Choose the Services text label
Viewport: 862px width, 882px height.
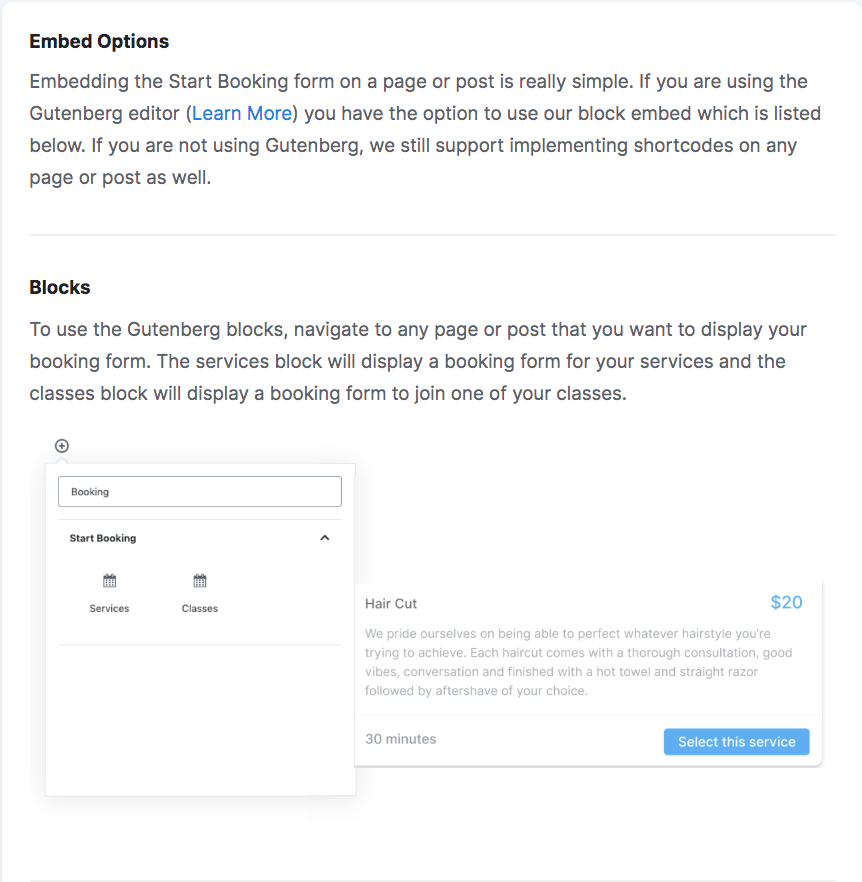pos(109,609)
